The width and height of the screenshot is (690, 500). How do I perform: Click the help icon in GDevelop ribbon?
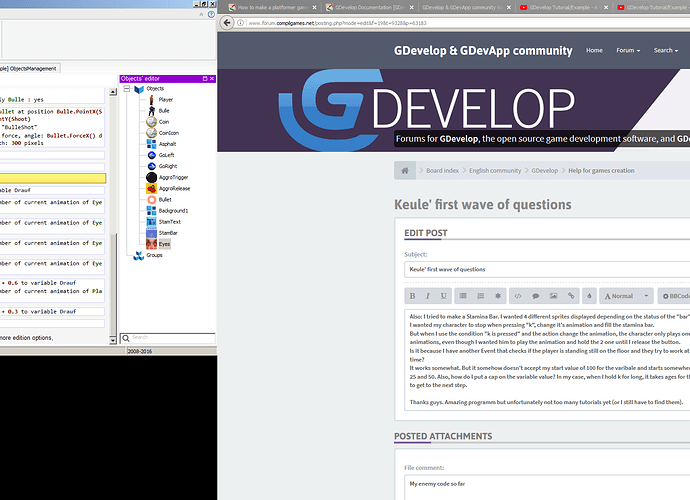click(x=211, y=15)
